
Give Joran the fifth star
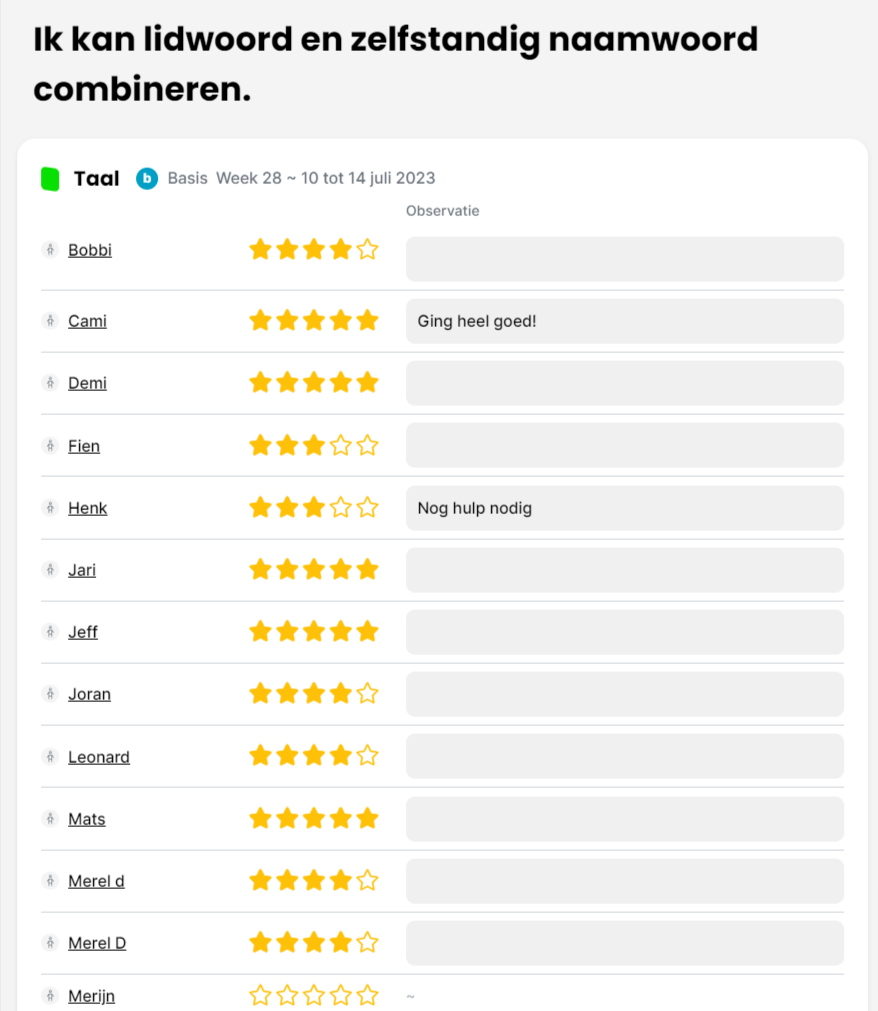pos(368,694)
